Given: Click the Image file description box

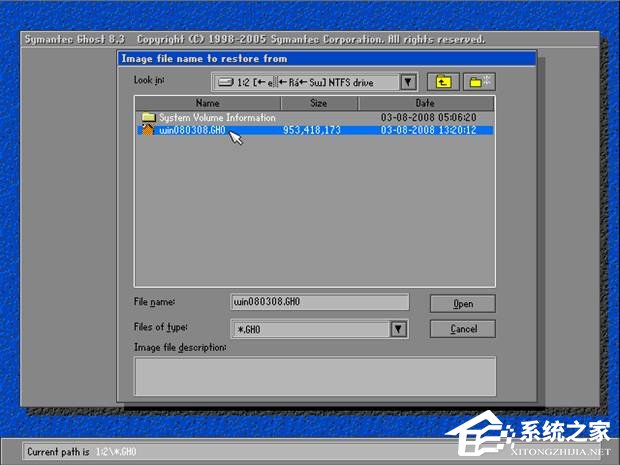Looking at the screenshot, I should click(315, 376).
